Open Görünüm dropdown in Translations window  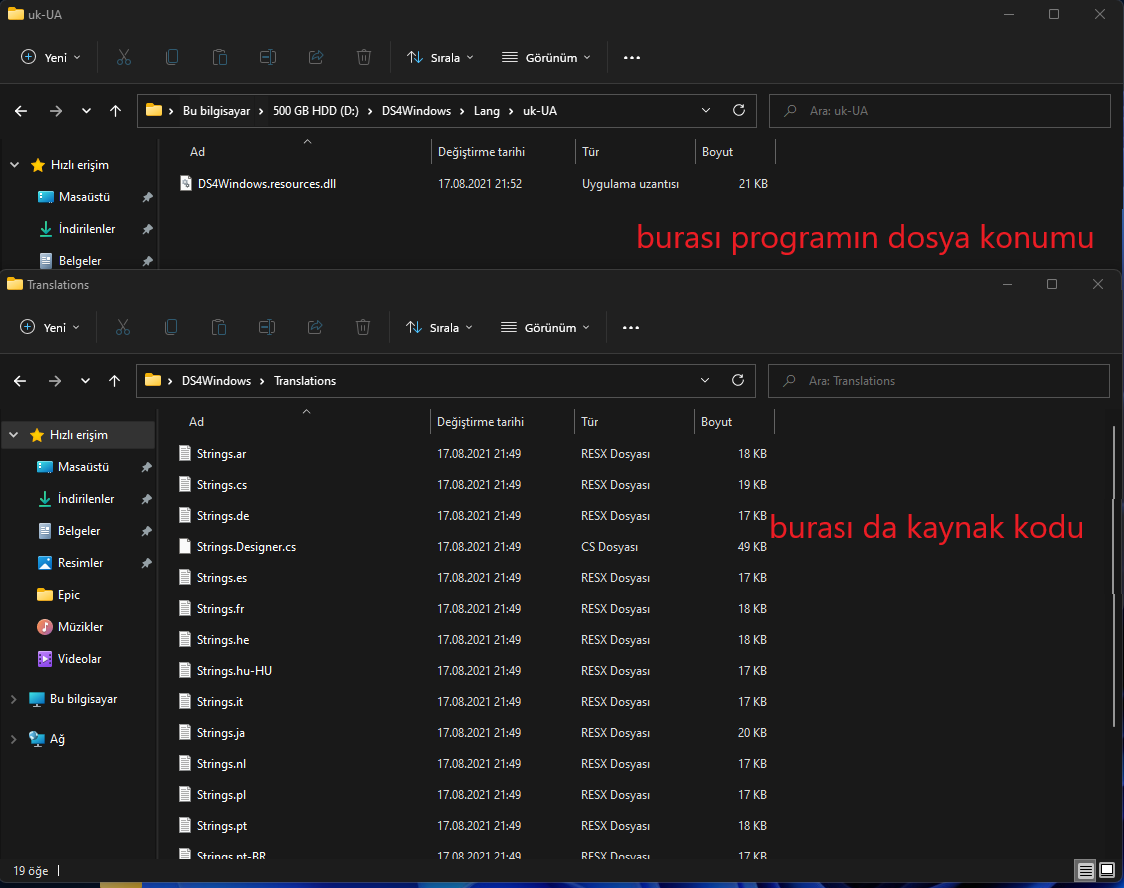click(x=546, y=328)
